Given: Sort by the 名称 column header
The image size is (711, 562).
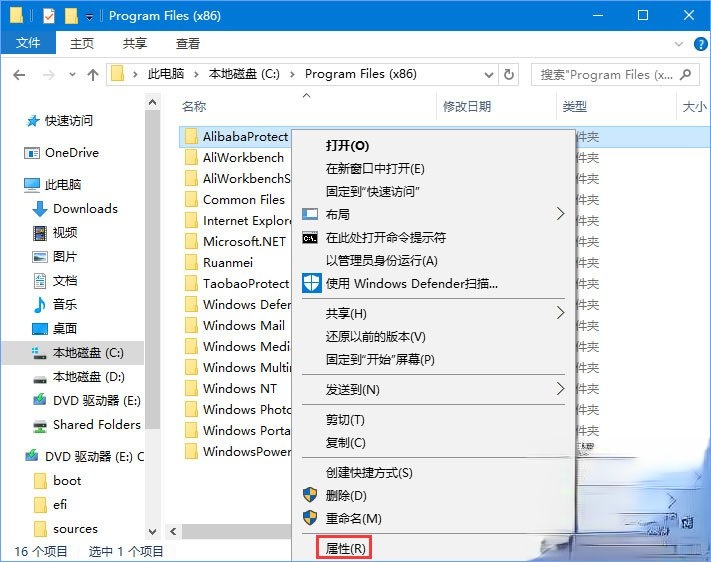Looking at the screenshot, I should (x=194, y=107).
